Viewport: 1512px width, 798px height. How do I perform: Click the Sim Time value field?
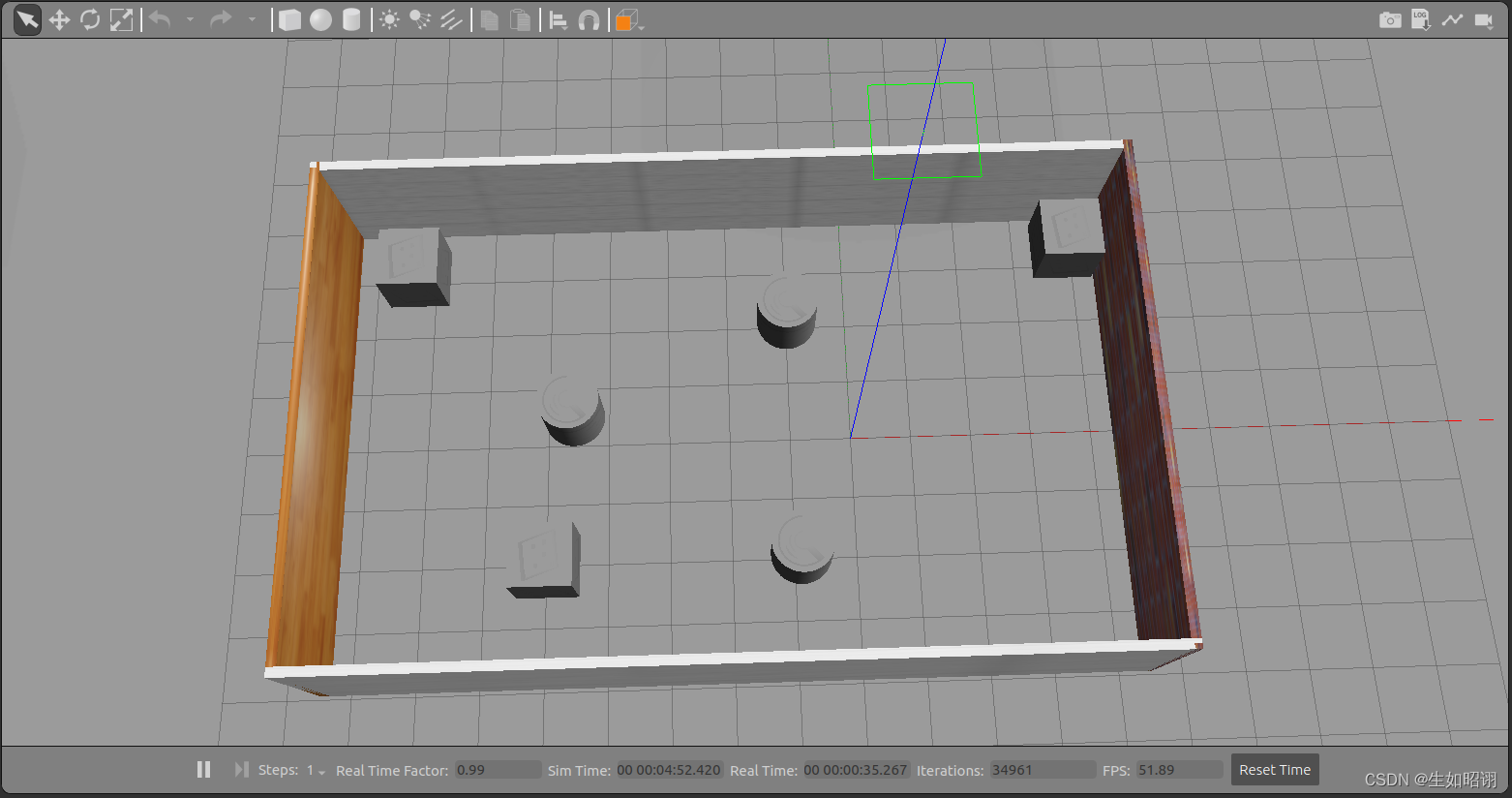pos(669,770)
